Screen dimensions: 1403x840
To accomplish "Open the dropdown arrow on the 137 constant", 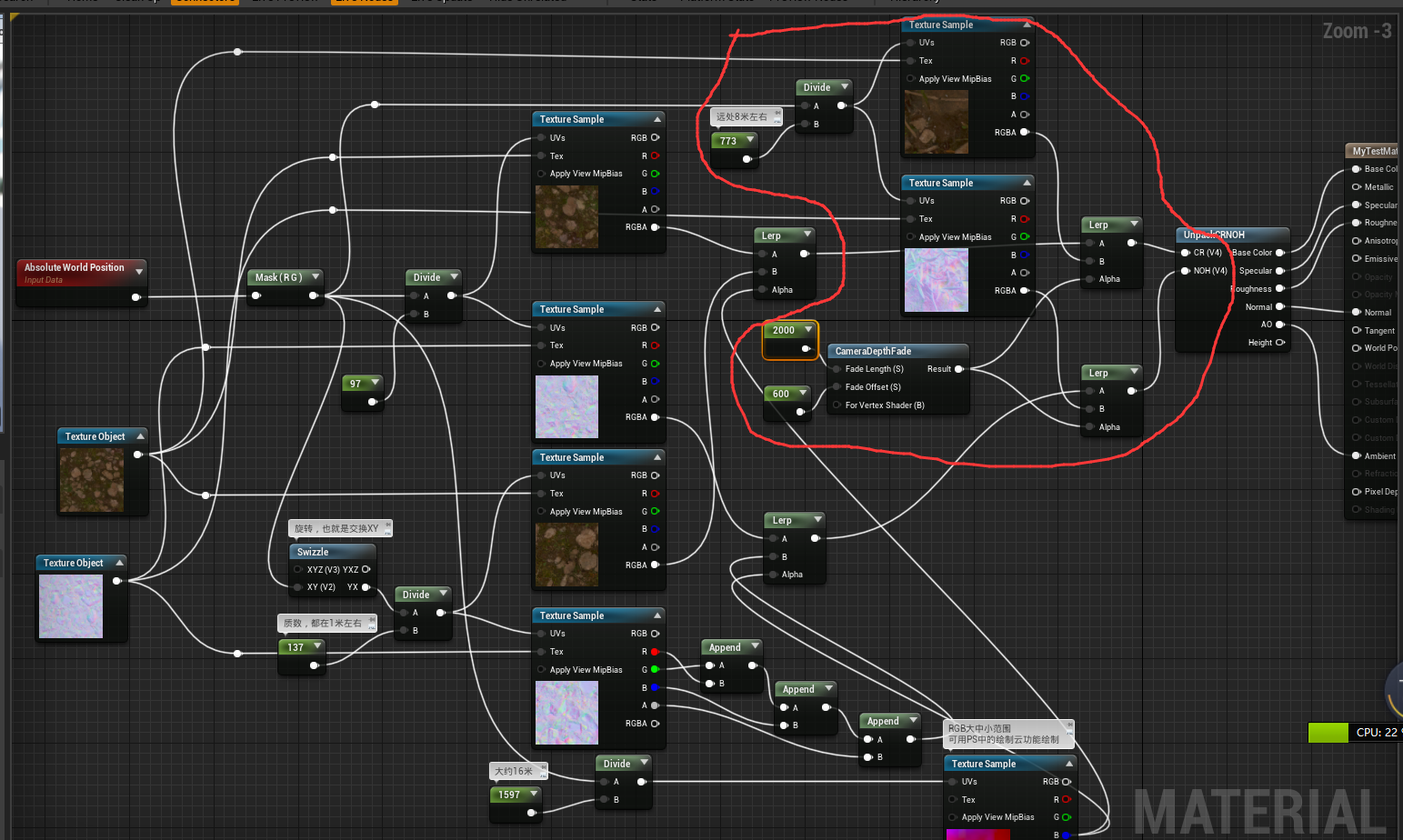I will coord(317,646).
